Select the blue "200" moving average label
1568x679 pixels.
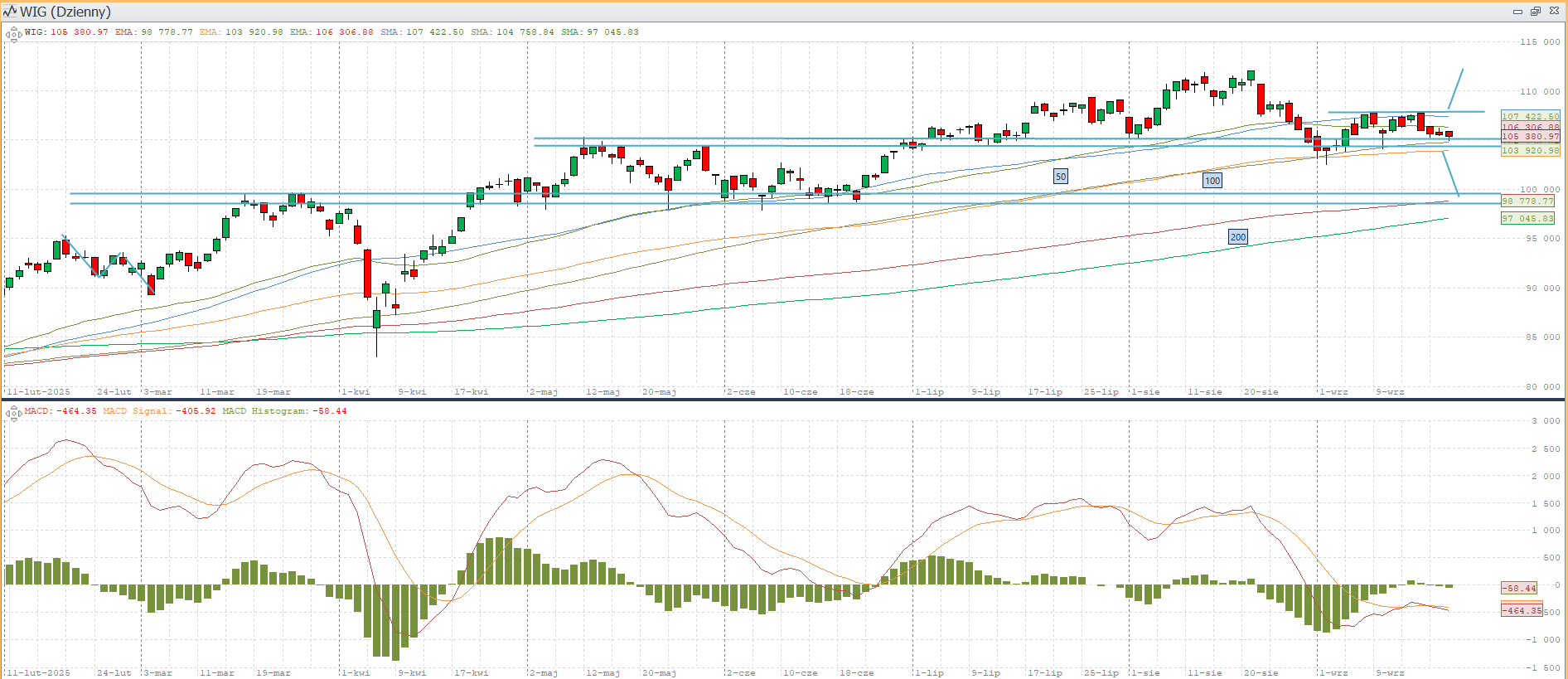tap(1237, 237)
